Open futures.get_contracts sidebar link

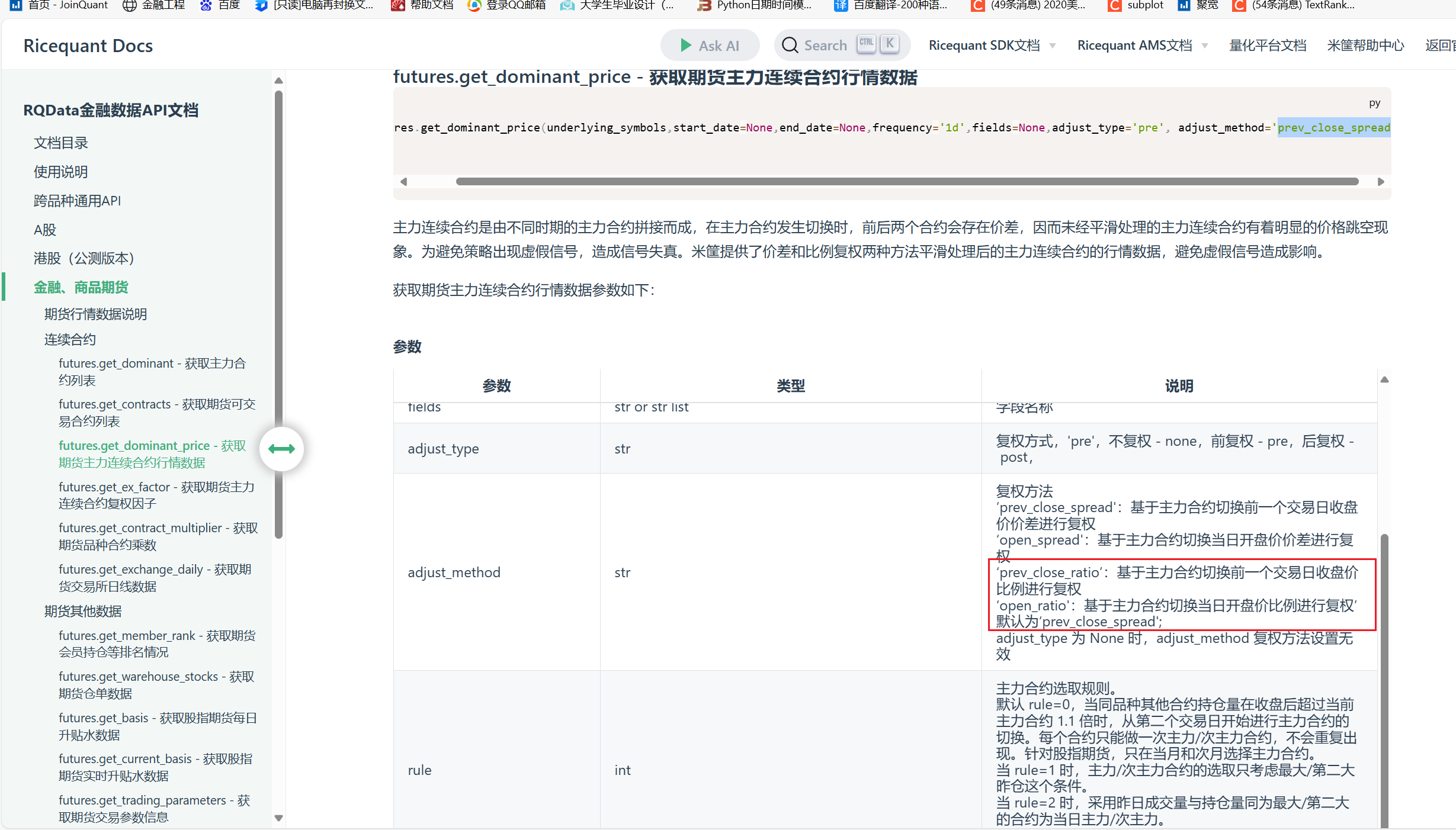(157, 413)
